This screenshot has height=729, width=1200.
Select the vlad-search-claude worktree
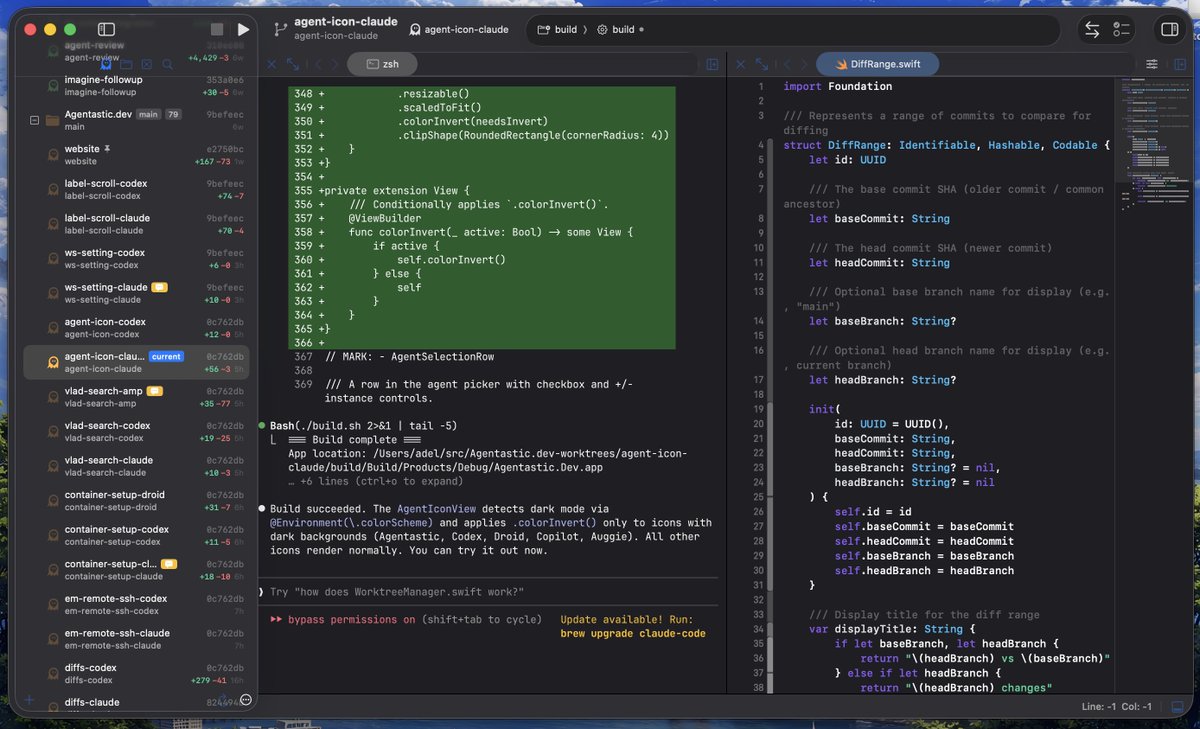point(136,466)
